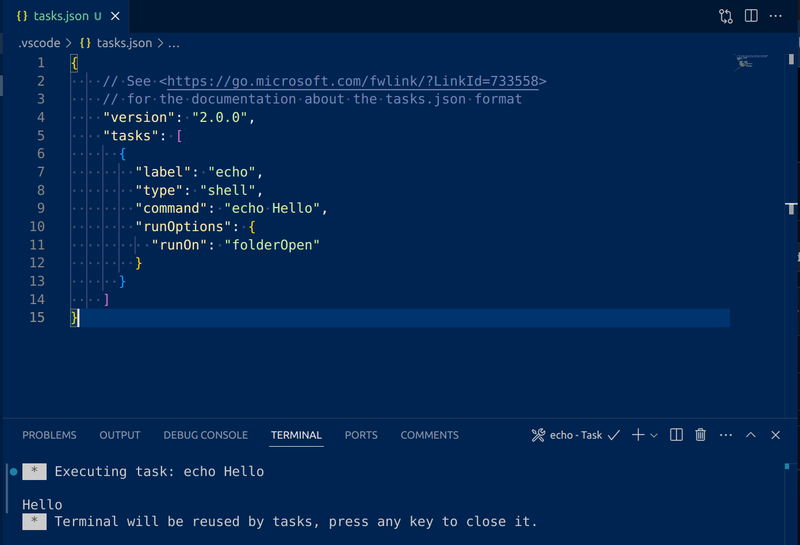
Task: Close the terminal panel
Action: pos(776,435)
